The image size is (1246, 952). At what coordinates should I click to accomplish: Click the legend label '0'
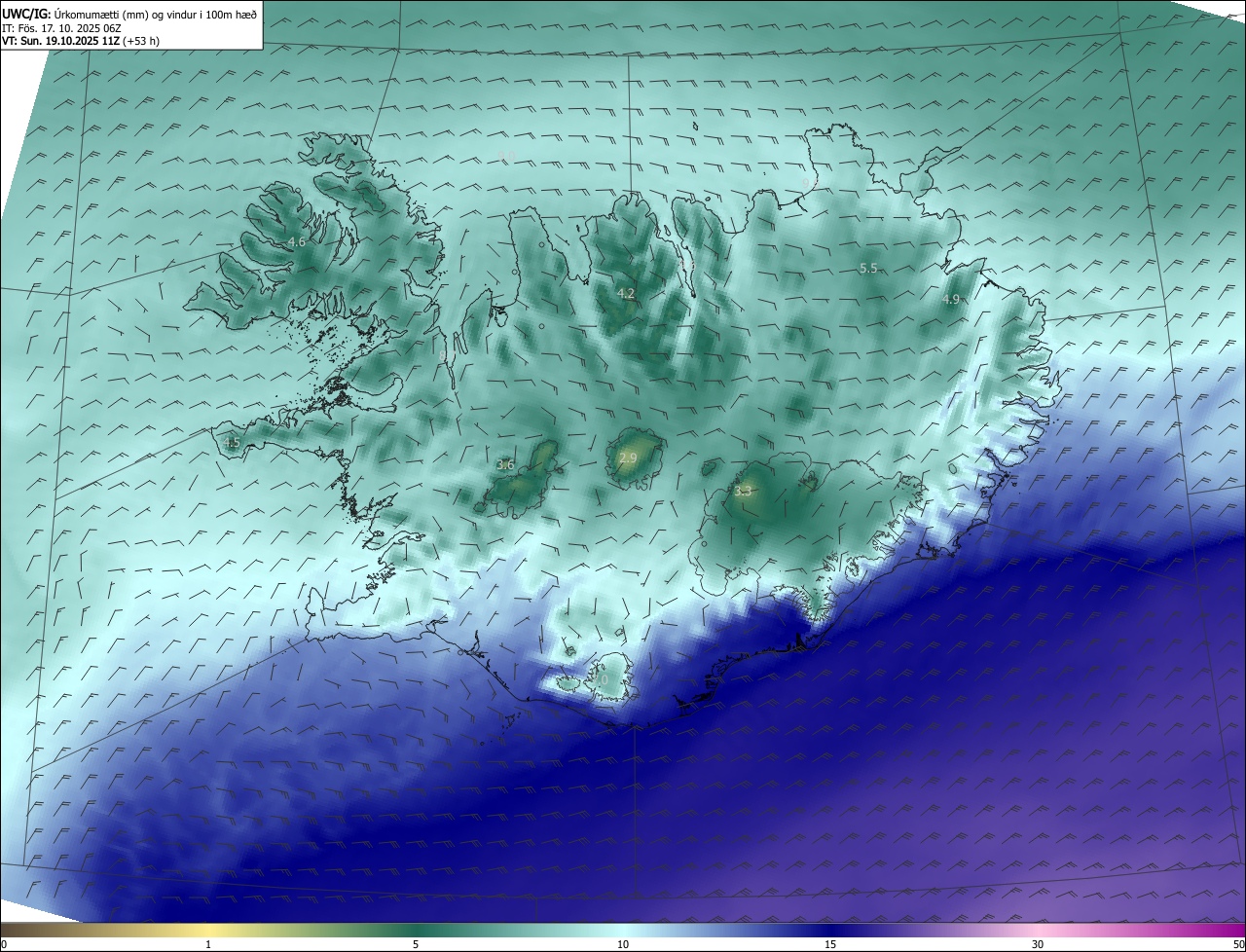pos(4,944)
